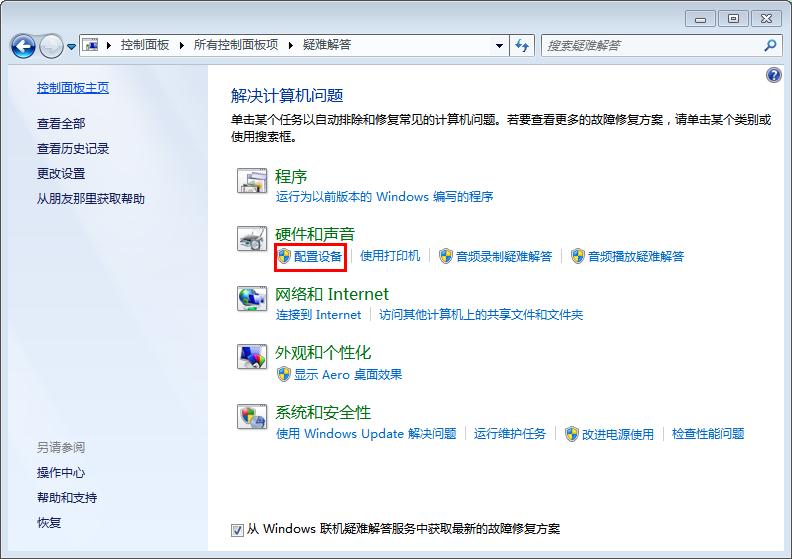Launch 显示 Aero 桌面效果 troubleshooter

point(348,375)
